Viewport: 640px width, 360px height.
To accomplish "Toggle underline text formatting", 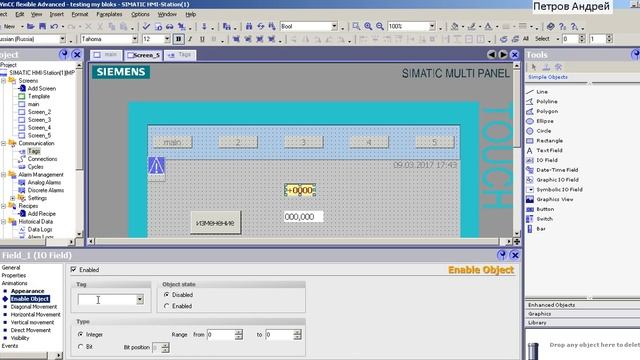I will click(202, 39).
